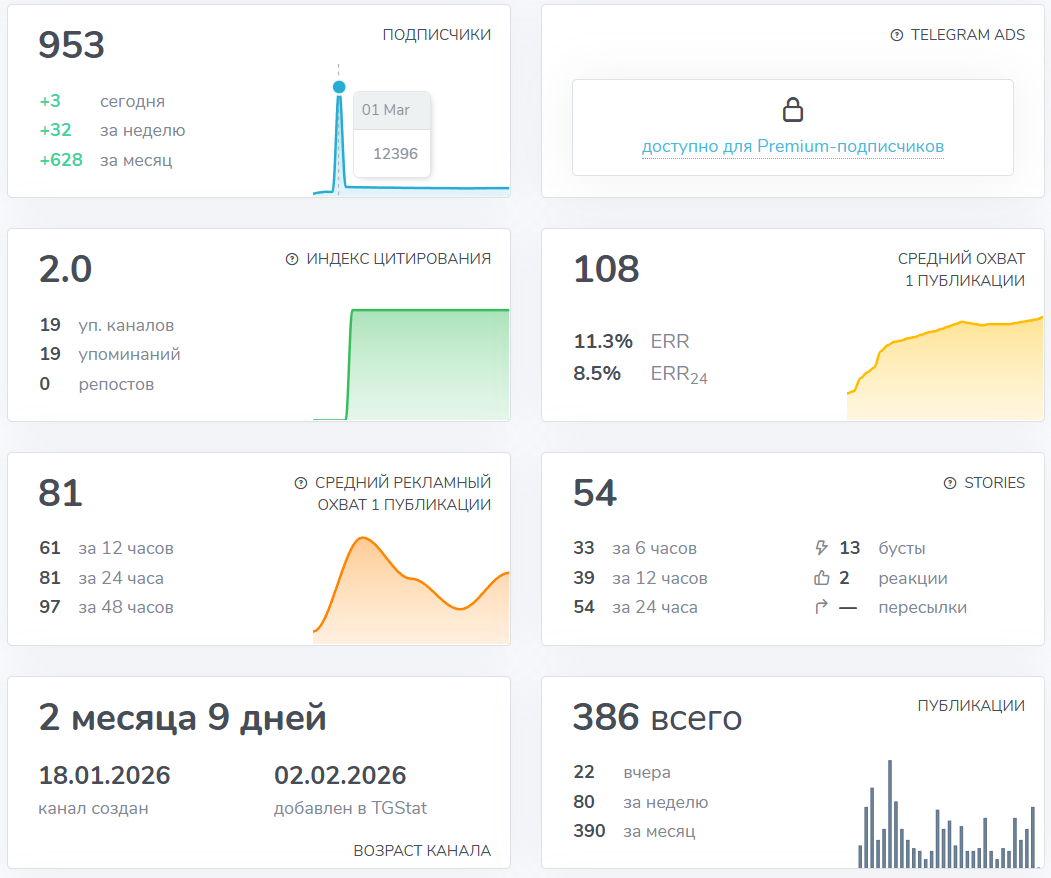
Task: Select the lightning boosts icon in Stories card
Action: tap(820, 548)
